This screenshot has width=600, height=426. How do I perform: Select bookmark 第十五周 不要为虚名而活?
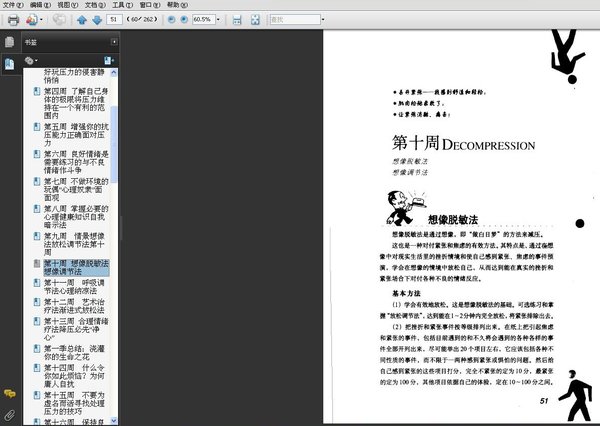click(x=74, y=403)
